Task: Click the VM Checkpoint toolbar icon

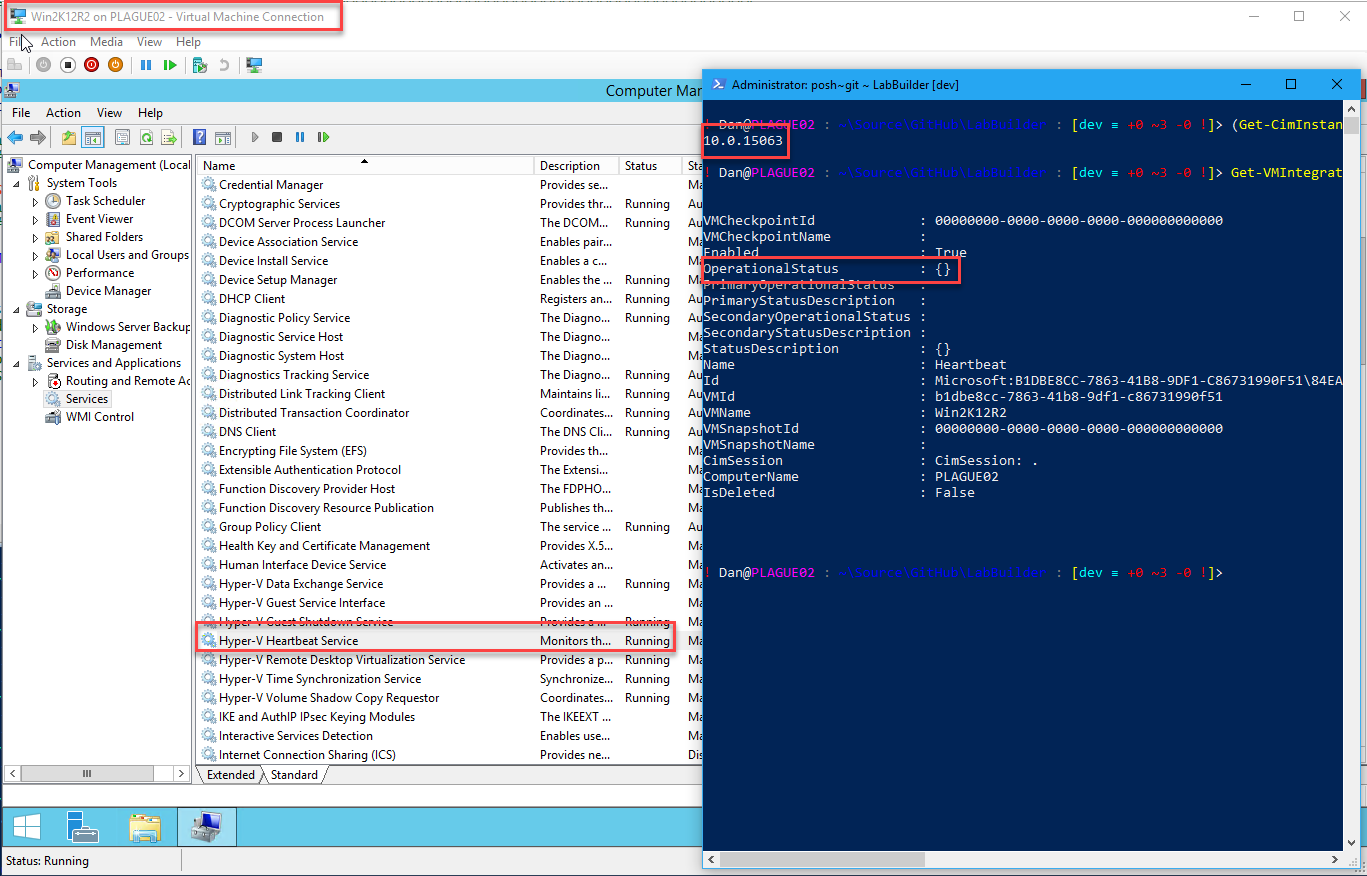Action: click(x=200, y=65)
